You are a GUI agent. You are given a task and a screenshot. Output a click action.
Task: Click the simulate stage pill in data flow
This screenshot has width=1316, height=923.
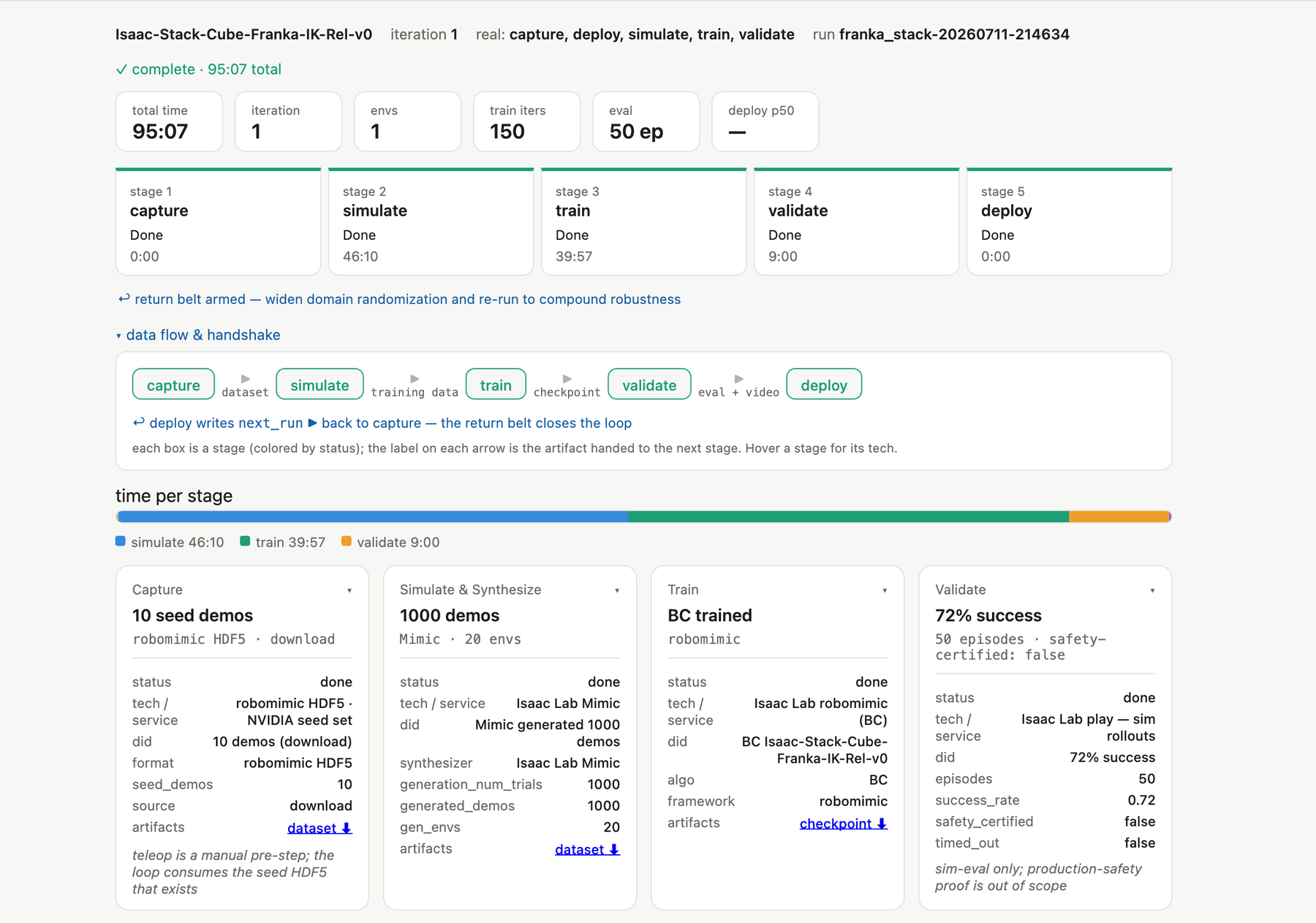coord(319,385)
